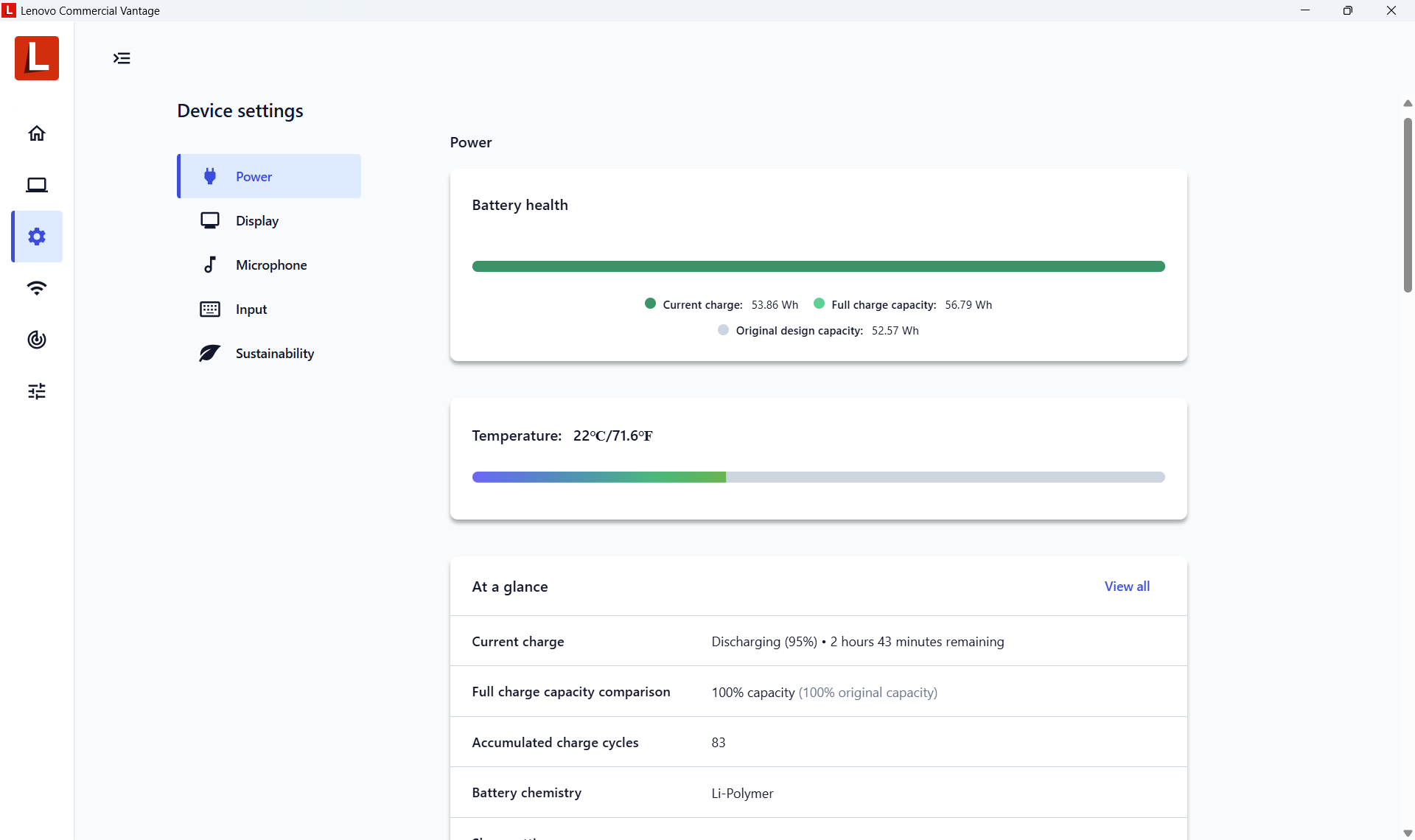Click the green battery health bar
Viewport: 1415px width, 840px height.
click(818, 267)
